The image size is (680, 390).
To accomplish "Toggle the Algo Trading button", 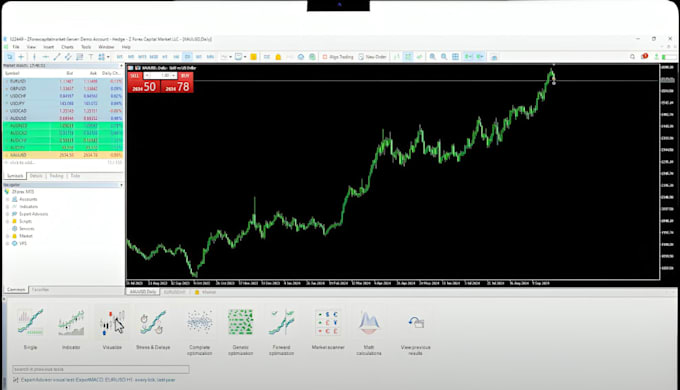I will pos(338,57).
